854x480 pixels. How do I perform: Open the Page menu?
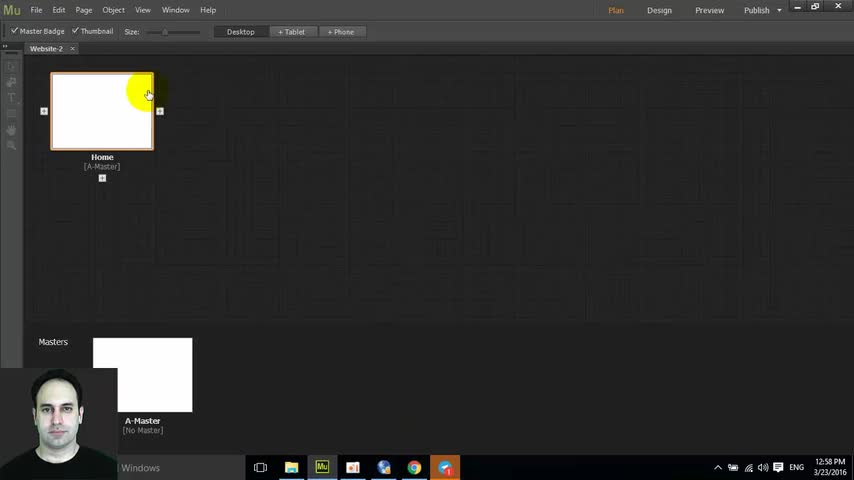[x=84, y=10]
